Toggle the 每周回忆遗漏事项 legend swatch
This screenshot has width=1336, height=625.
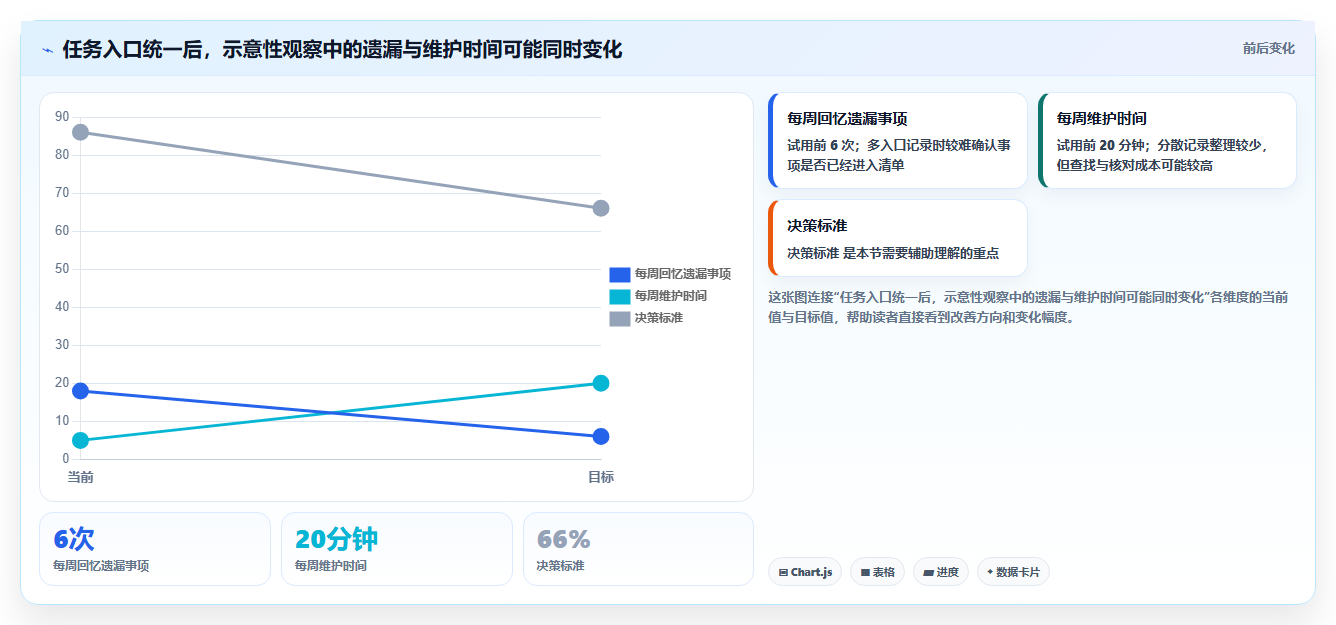(x=620, y=274)
